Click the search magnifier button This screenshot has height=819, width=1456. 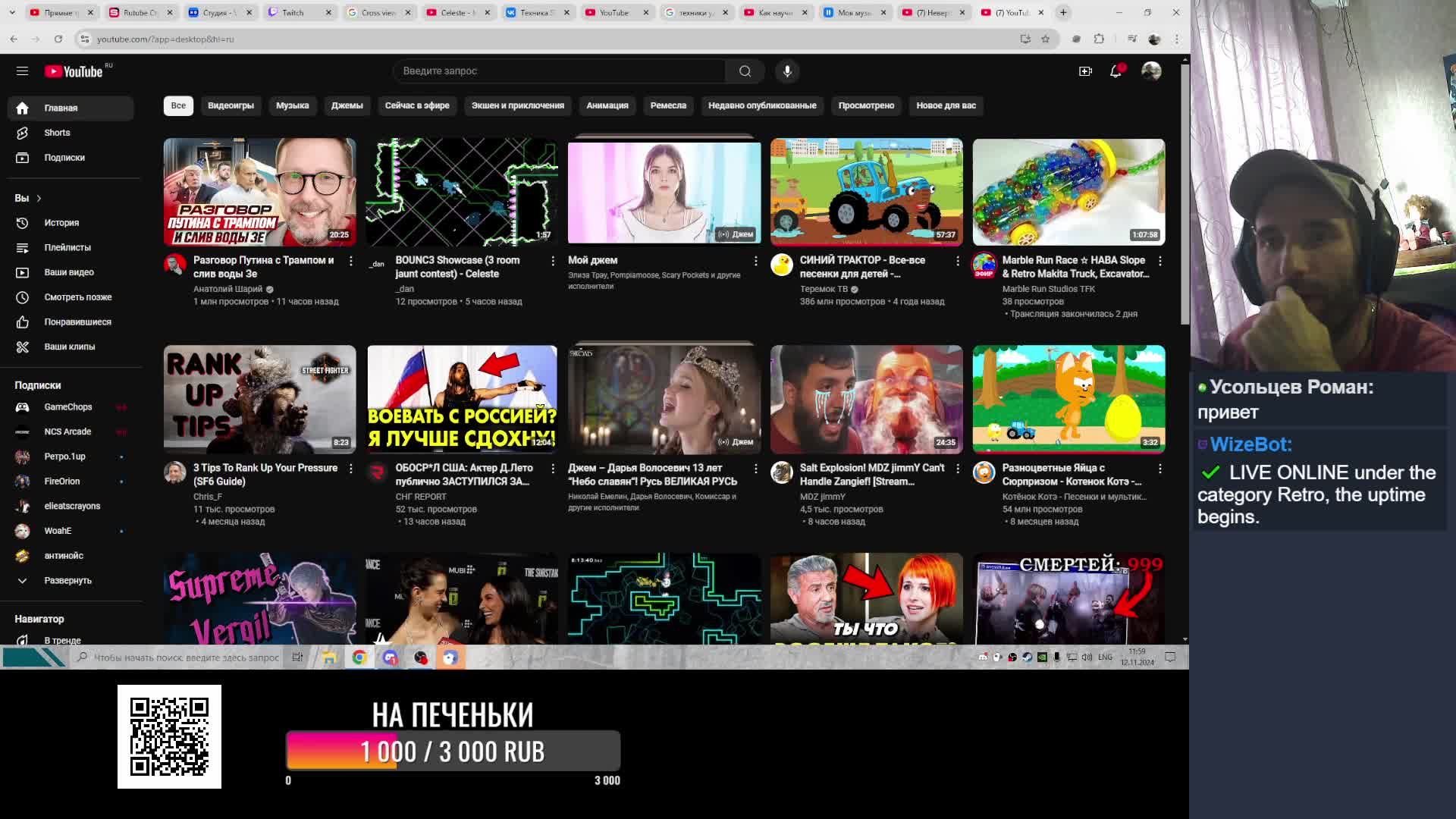pos(745,71)
